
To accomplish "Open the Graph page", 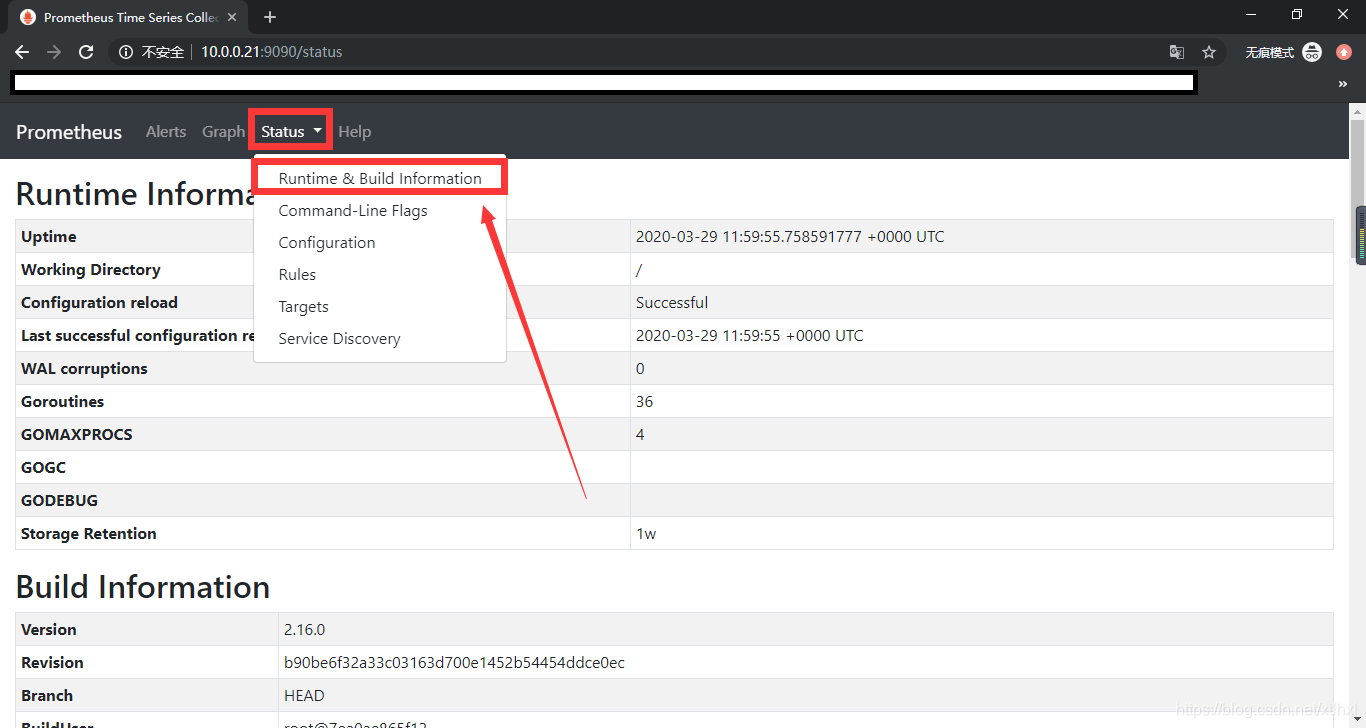I will pyautogui.click(x=223, y=131).
